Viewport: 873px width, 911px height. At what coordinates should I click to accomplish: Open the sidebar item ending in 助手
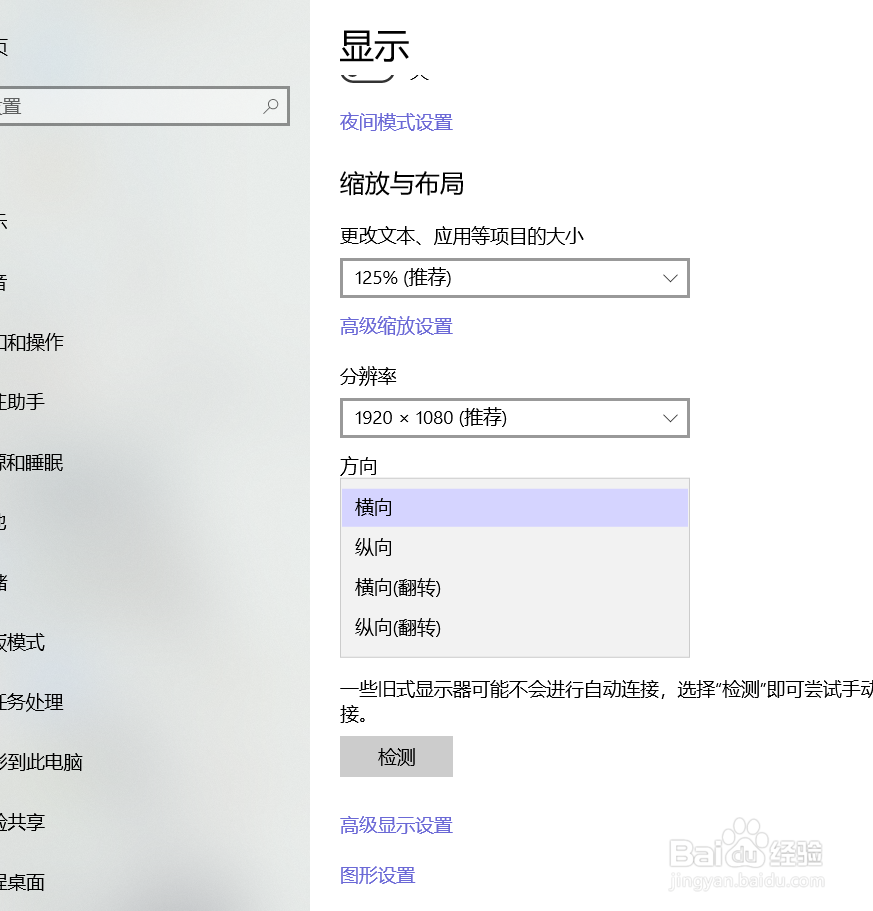[22, 401]
